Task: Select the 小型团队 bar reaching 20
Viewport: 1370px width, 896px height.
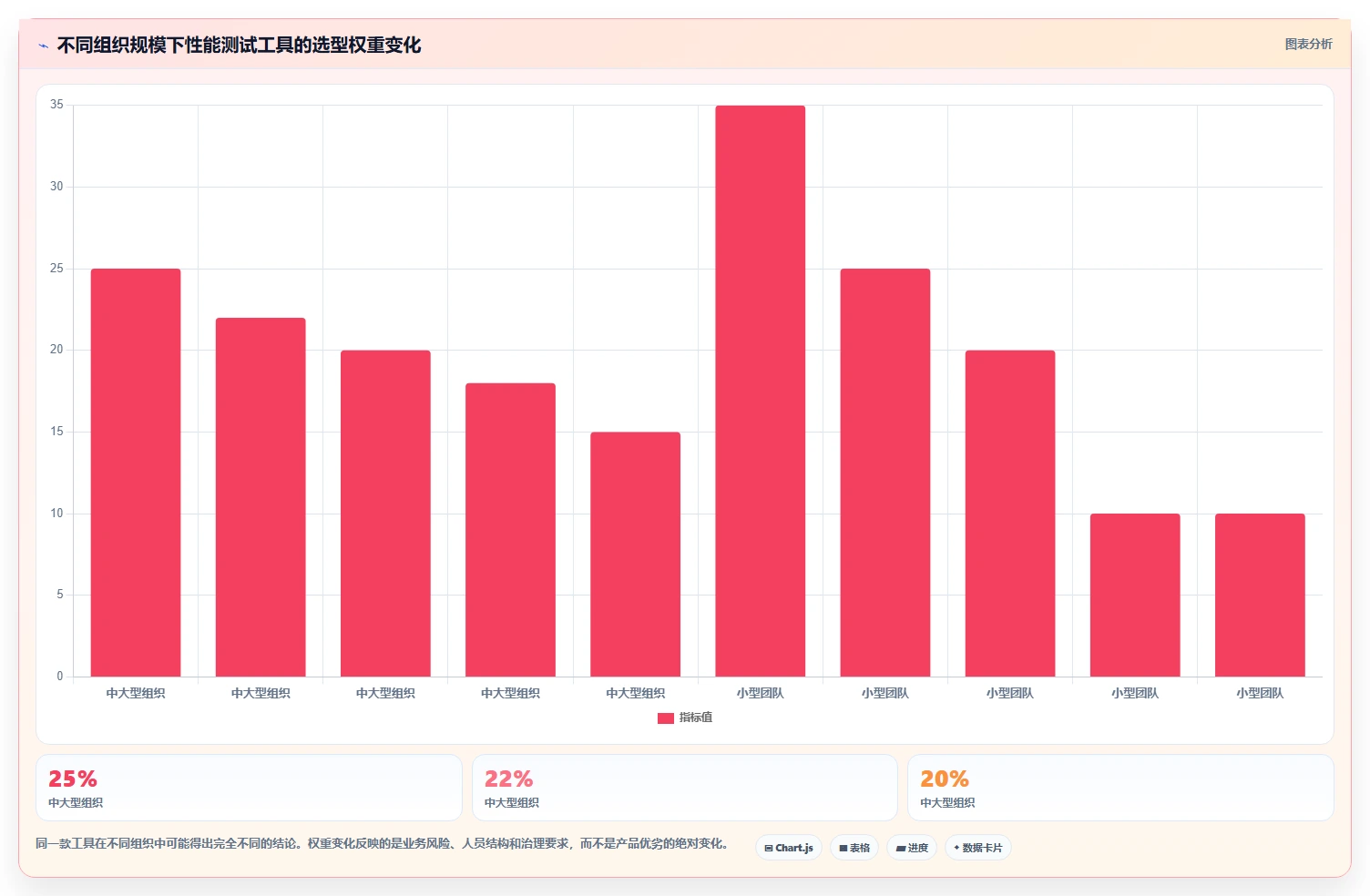Action: coord(1010,514)
